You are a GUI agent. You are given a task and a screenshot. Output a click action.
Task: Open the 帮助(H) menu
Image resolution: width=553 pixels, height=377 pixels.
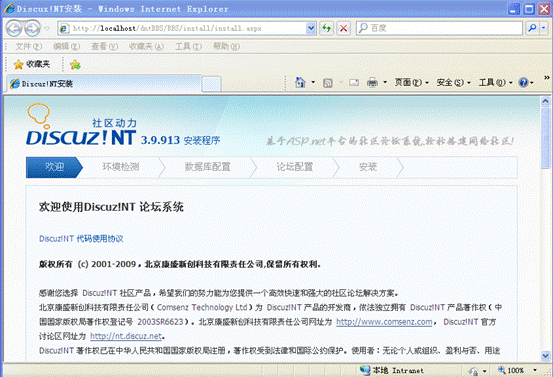point(226,46)
